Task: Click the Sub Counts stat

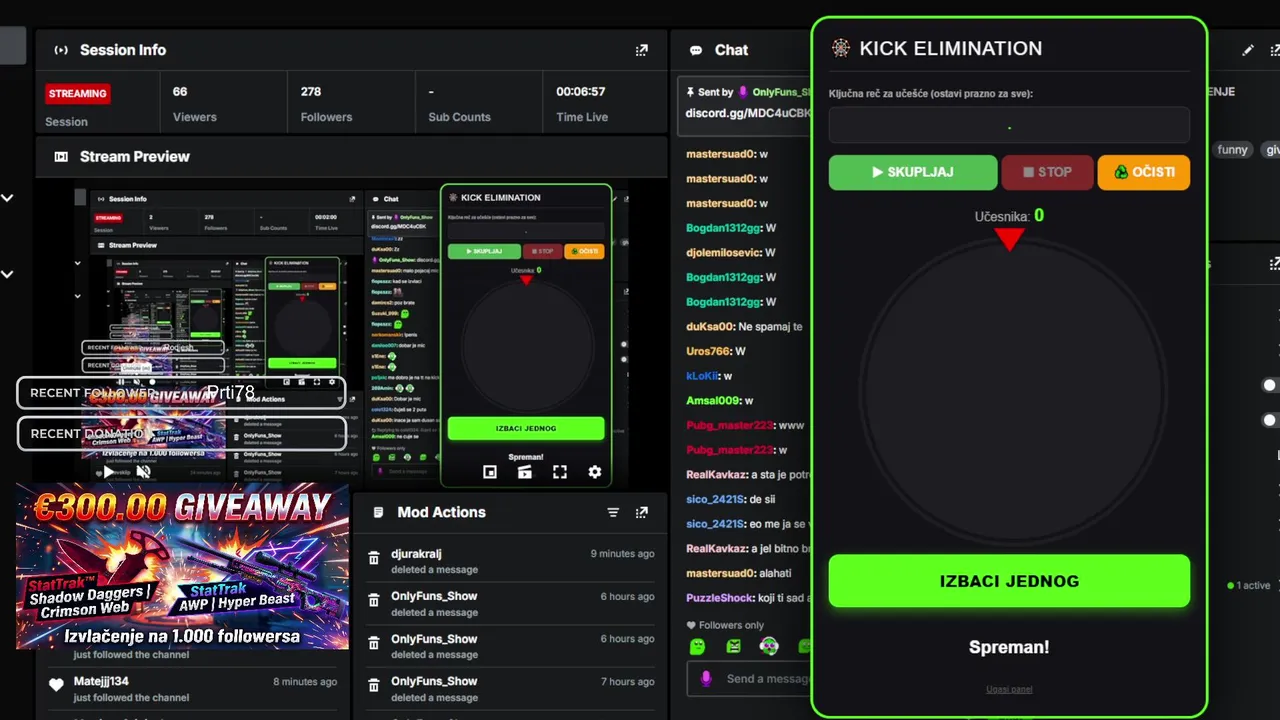Action: coord(459,104)
